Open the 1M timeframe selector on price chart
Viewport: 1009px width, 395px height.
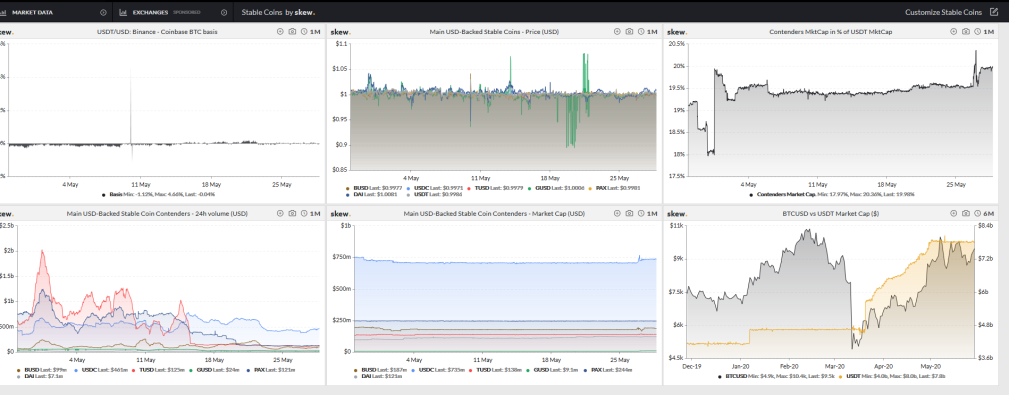652,32
